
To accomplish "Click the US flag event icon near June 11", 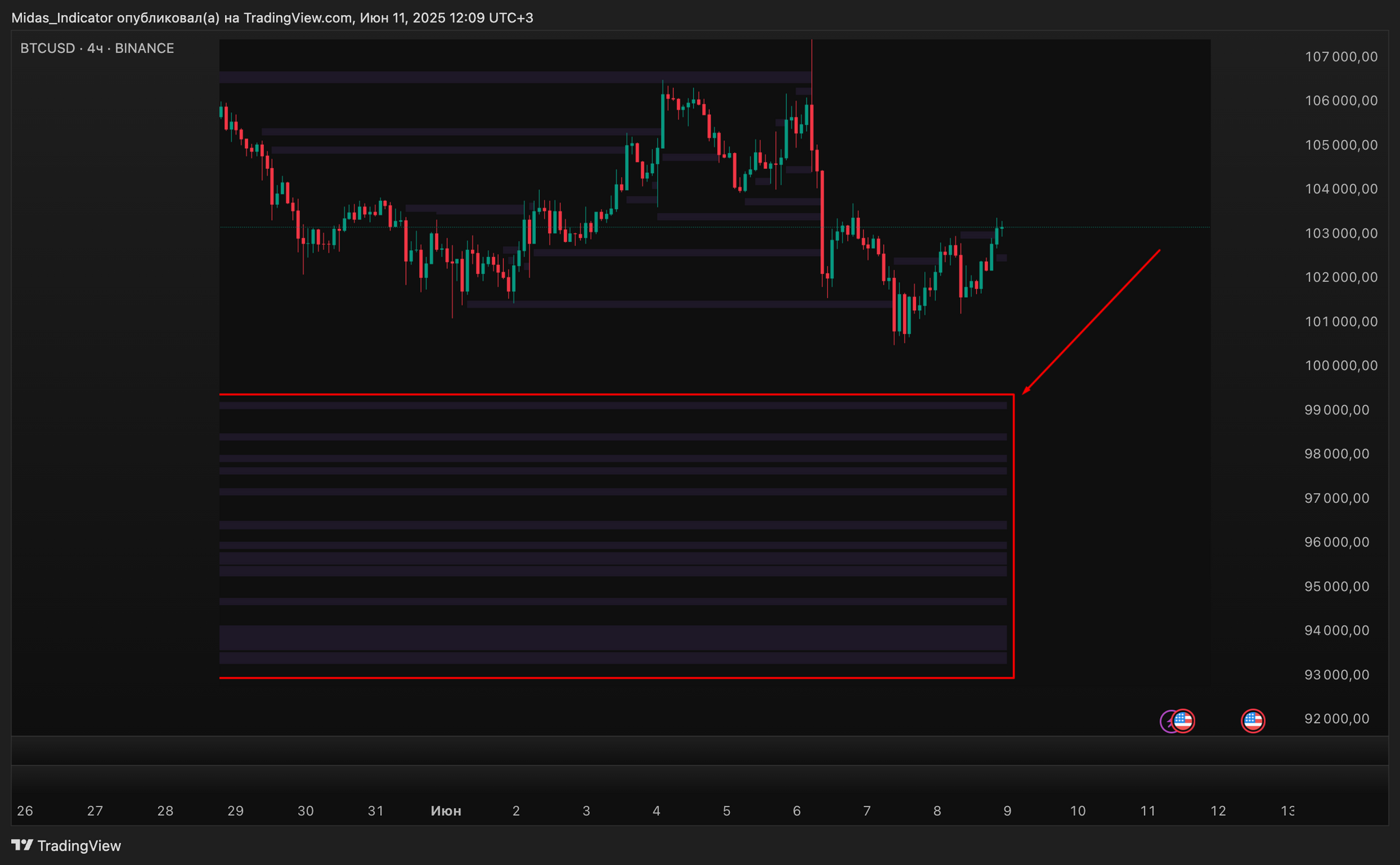I will tap(1184, 721).
